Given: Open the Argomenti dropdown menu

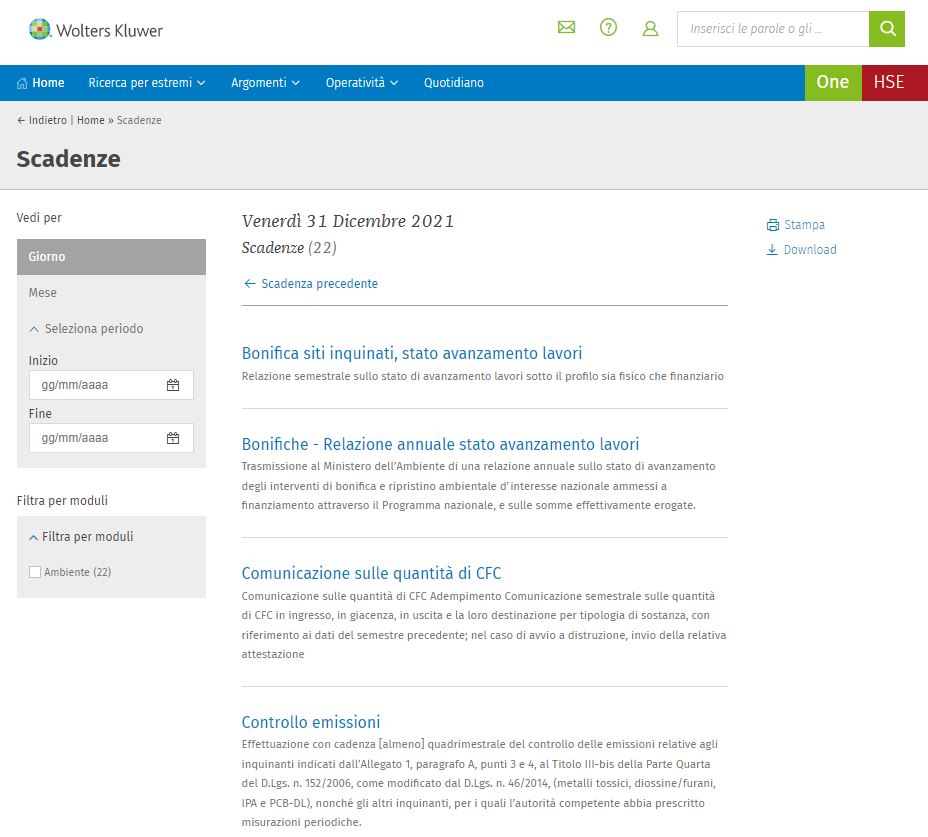Looking at the screenshot, I should [266, 83].
